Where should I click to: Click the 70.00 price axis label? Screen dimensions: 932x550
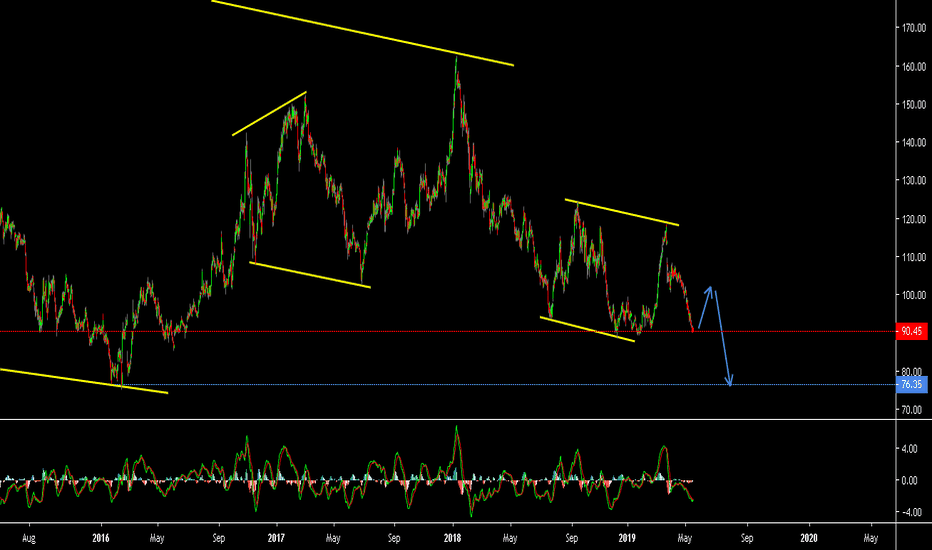click(912, 410)
